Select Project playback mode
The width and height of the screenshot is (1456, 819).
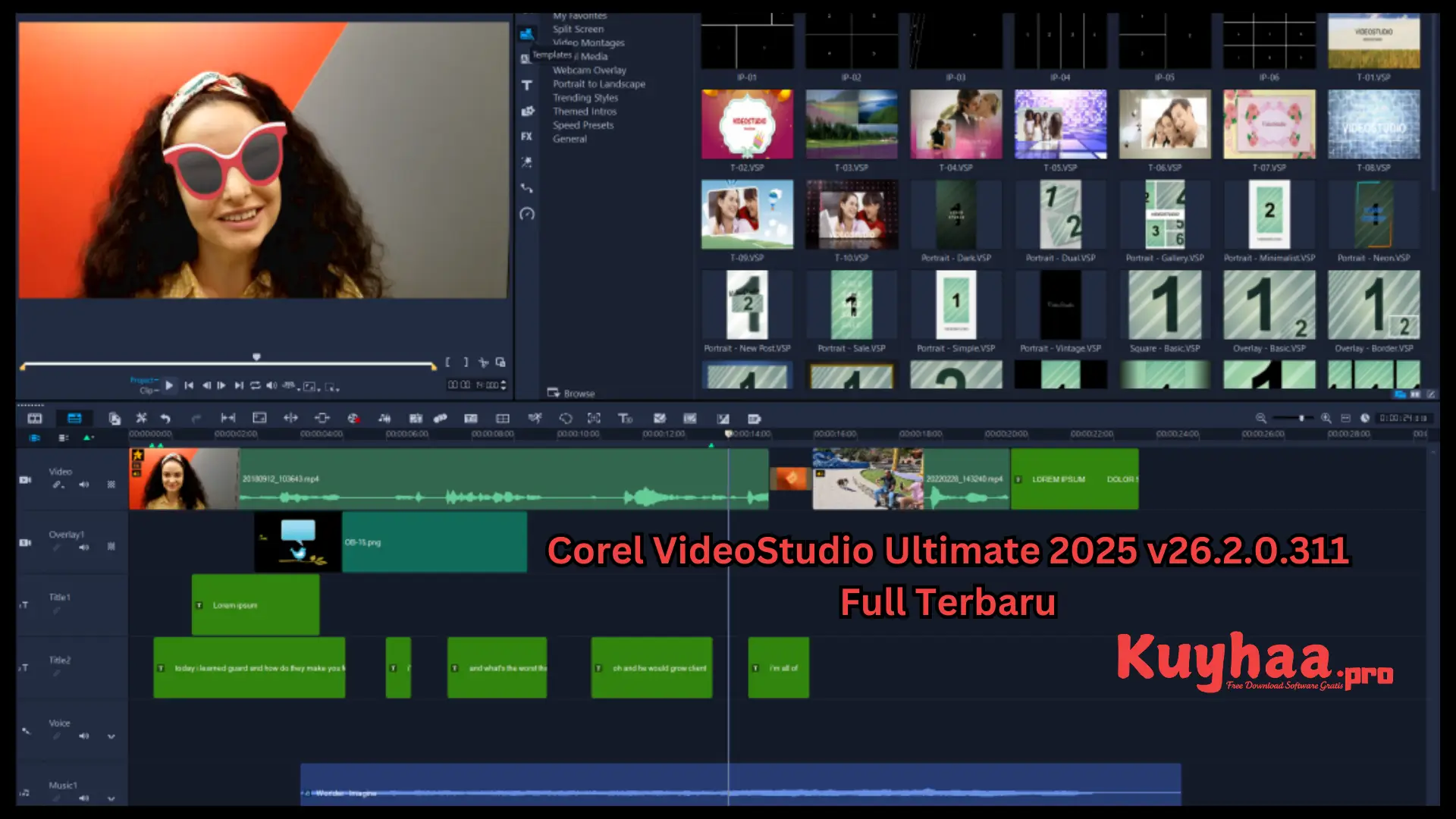(144, 380)
